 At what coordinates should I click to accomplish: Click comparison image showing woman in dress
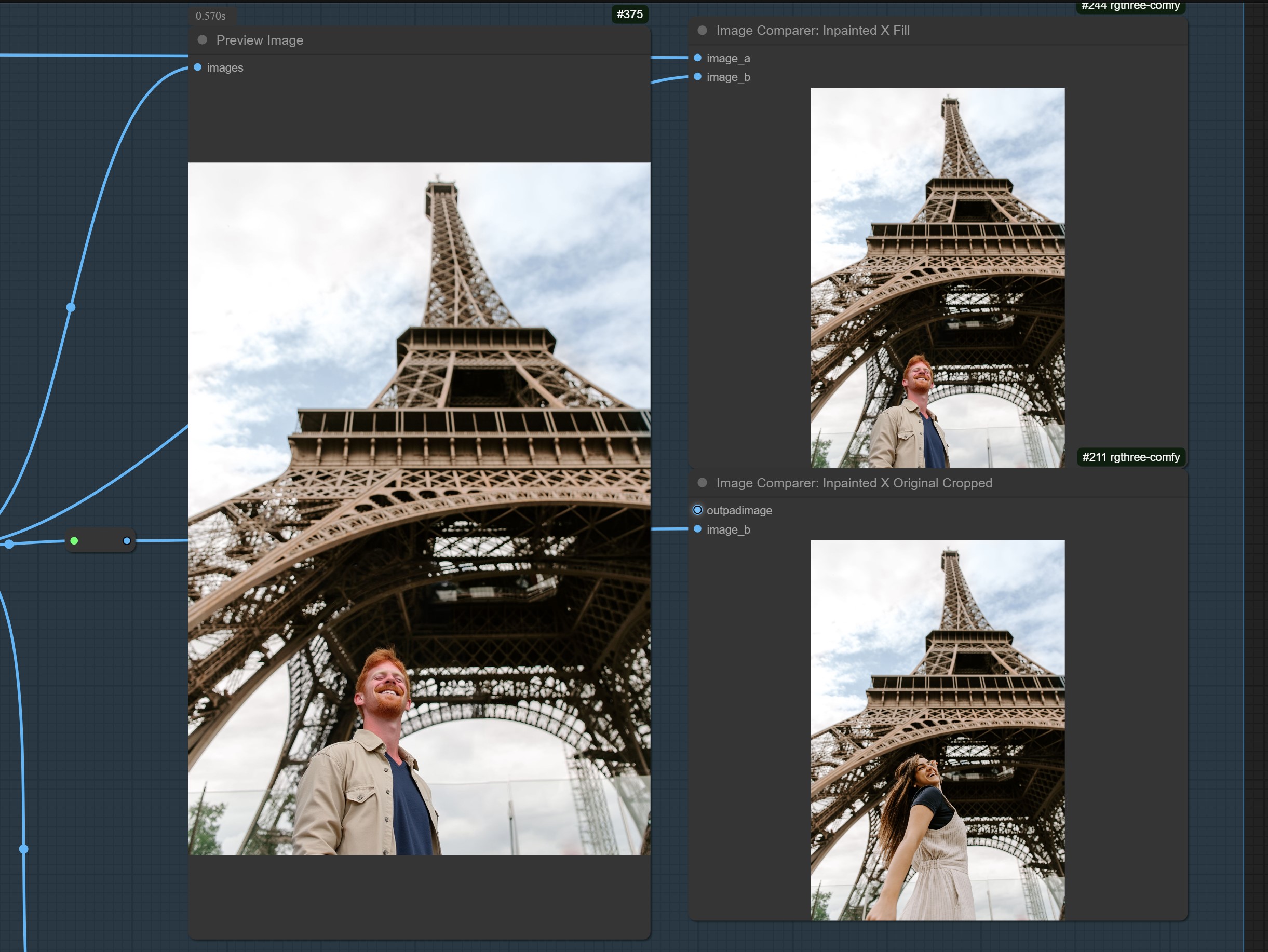tap(937, 730)
